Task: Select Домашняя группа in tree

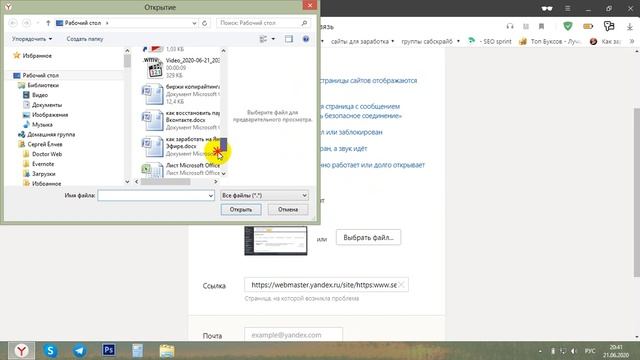Action: click(51, 135)
